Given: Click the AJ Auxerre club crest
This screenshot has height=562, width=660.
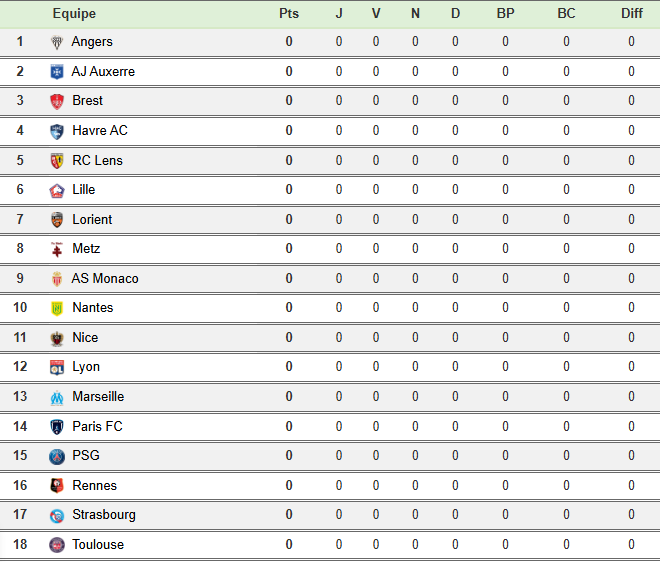Looking at the screenshot, I should (57, 72).
